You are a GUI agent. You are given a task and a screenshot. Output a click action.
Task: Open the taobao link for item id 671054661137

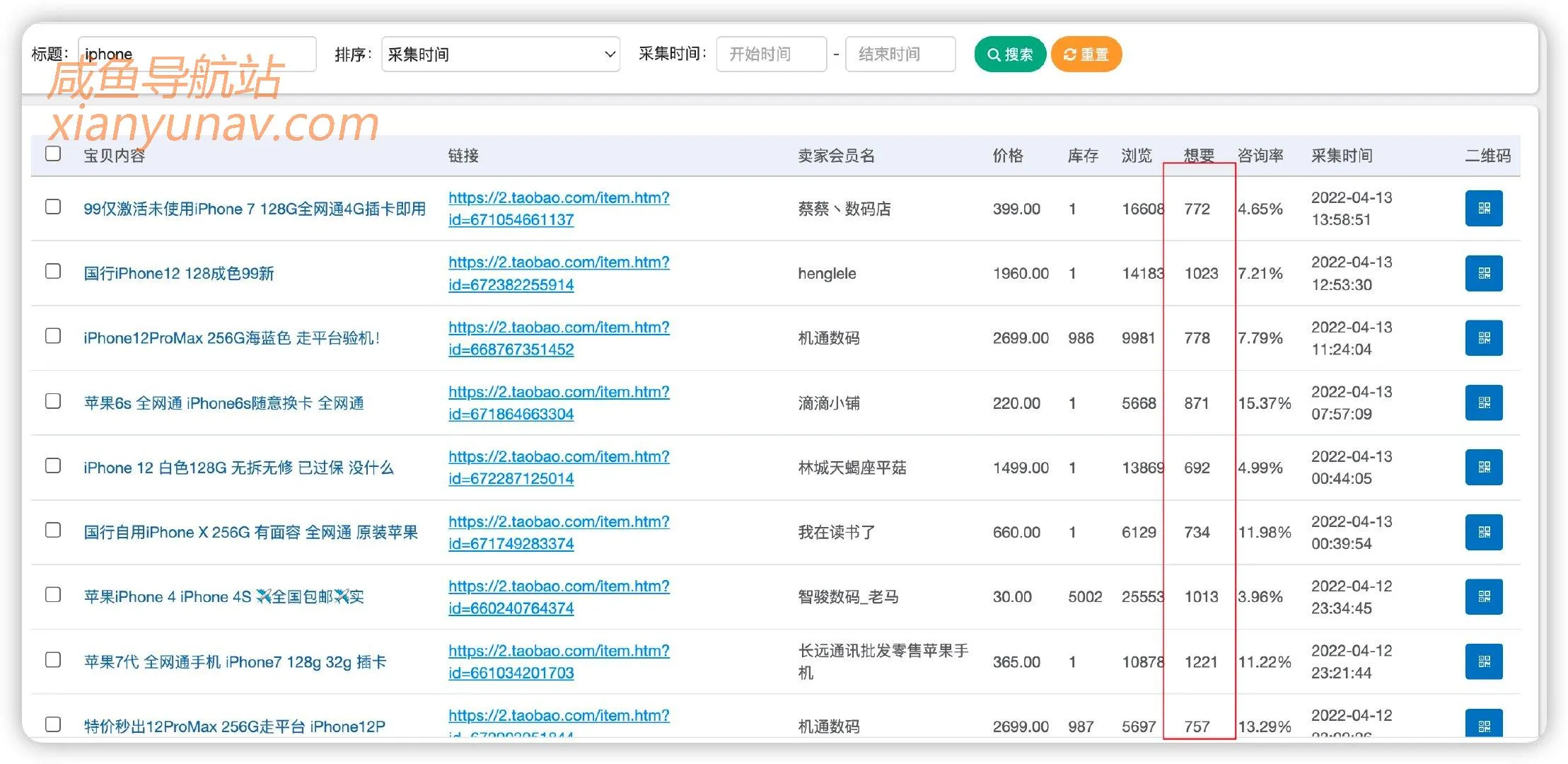point(558,209)
